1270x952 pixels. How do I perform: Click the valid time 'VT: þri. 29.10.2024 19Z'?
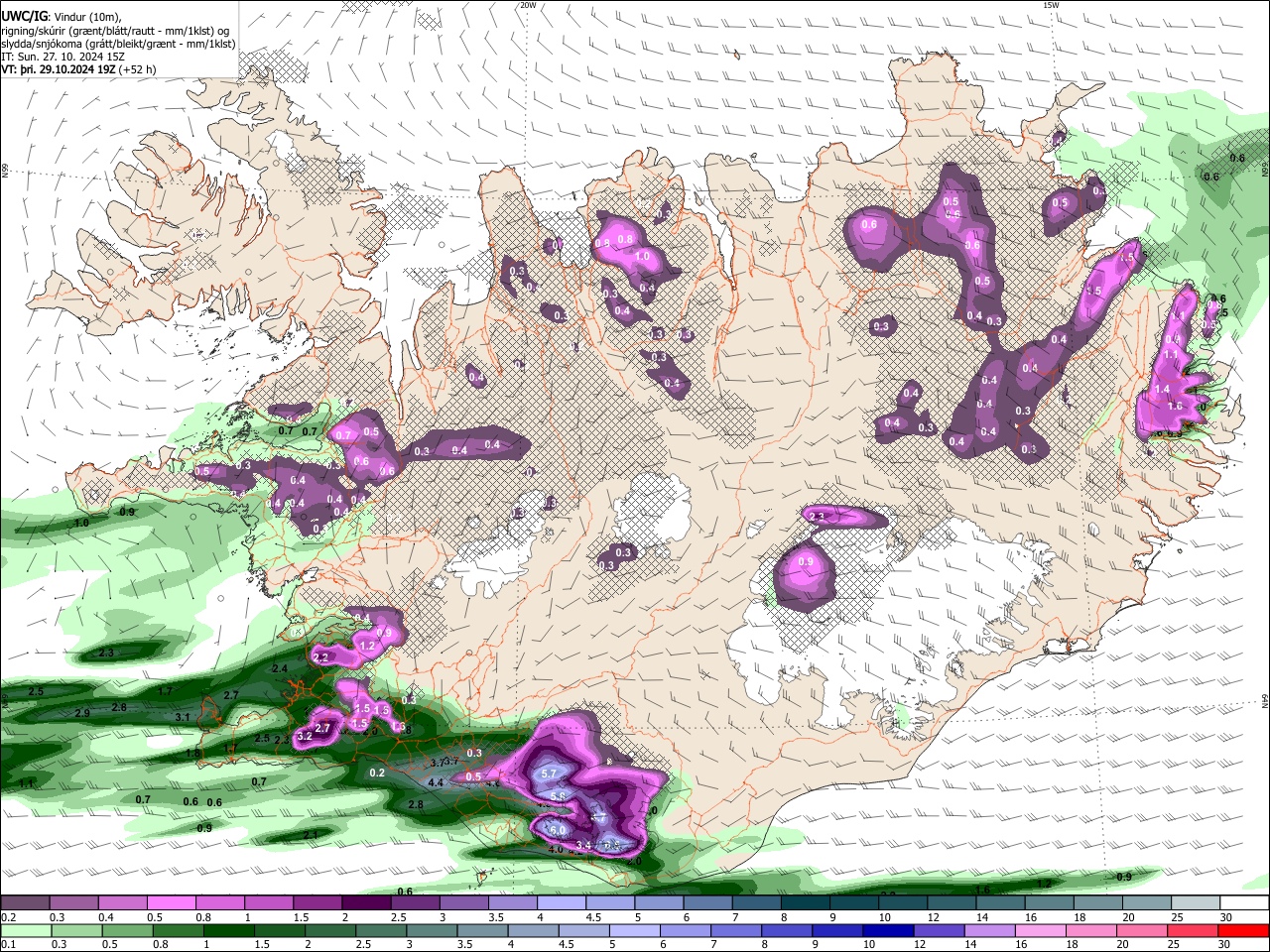click(60, 70)
